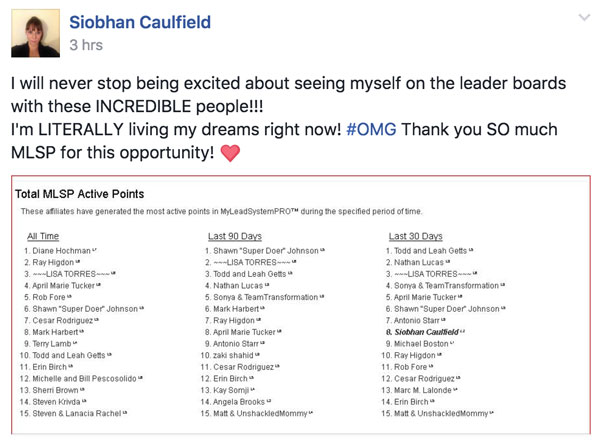600x445 pixels.
Task: Click the icon next to zaki shahid
Action: (257, 355)
